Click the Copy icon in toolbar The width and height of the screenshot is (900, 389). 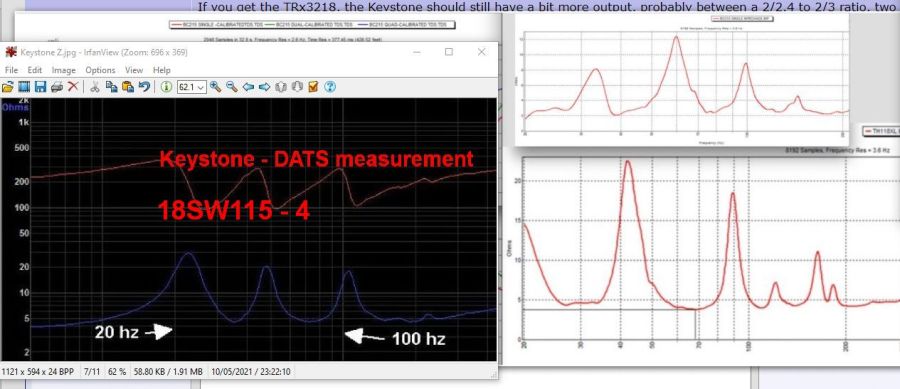pos(111,87)
